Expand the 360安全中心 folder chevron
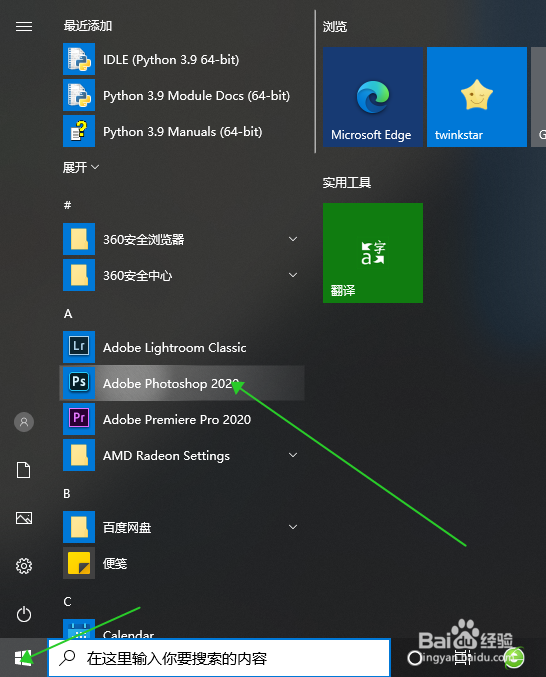 [293, 275]
